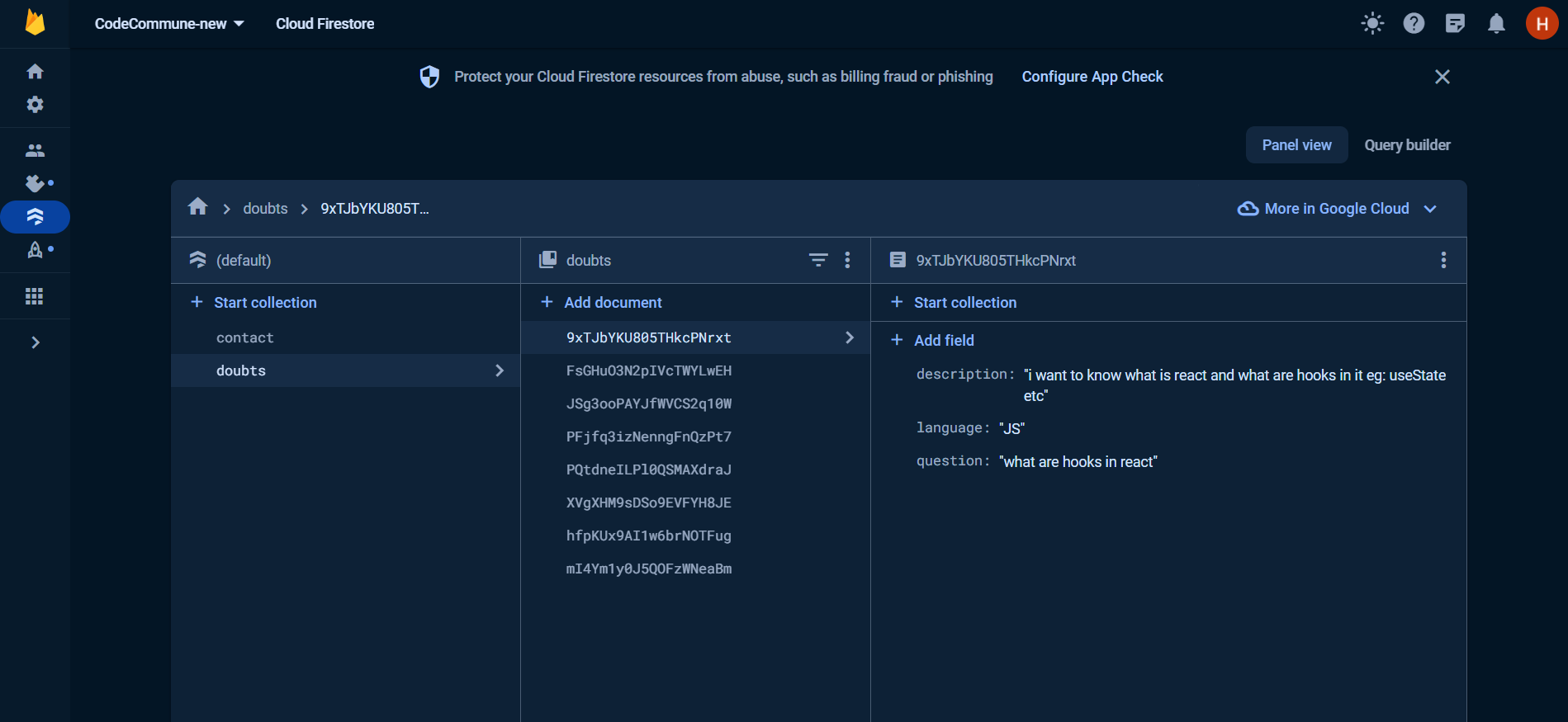This screenshot has height=722, width=1568.
Task: Expand More in Google Cloud dropdown
Action: click(x=1338, y=209)
